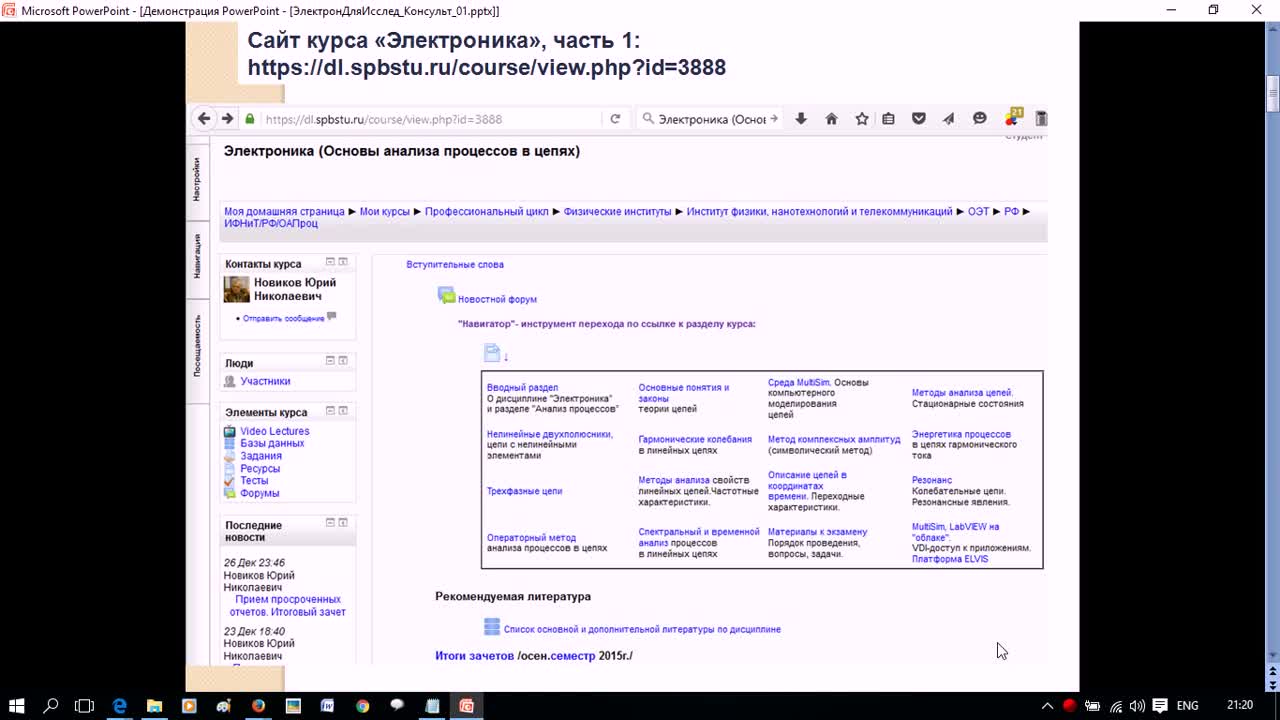Open 'Вступительные слова' section link
The height and width of the screenshot is (720, 1280).
point(455,265)
